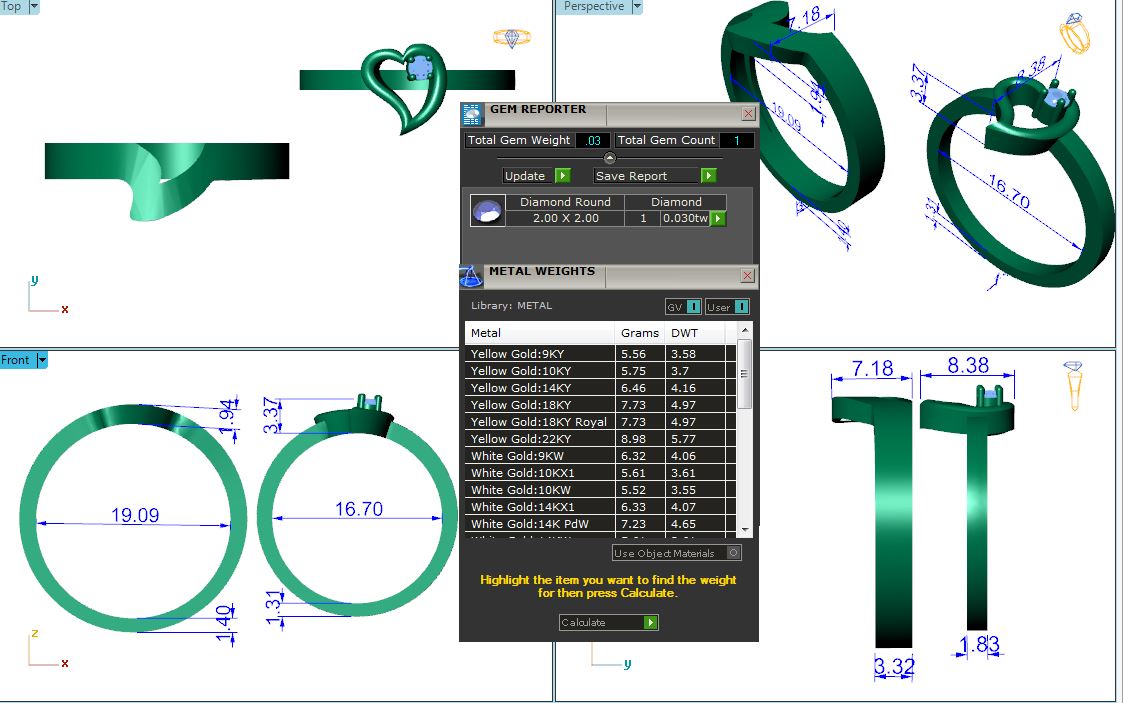Click the Diamond Round gem thumbnail

(x=487, y=211)
